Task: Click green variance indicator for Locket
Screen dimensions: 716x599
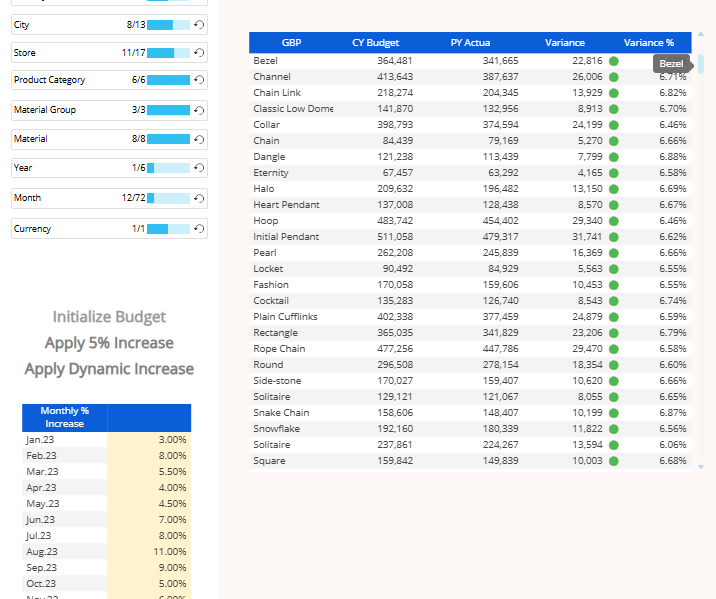Action: pyautogui.click(x=614, y=269)
